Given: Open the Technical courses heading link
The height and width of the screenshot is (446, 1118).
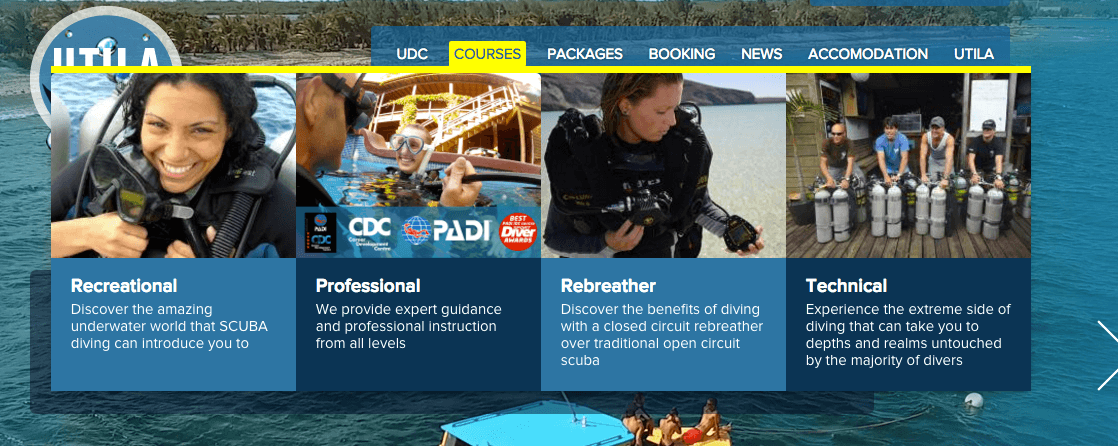Looking at the screenshot, I should (x=846, y=286).
